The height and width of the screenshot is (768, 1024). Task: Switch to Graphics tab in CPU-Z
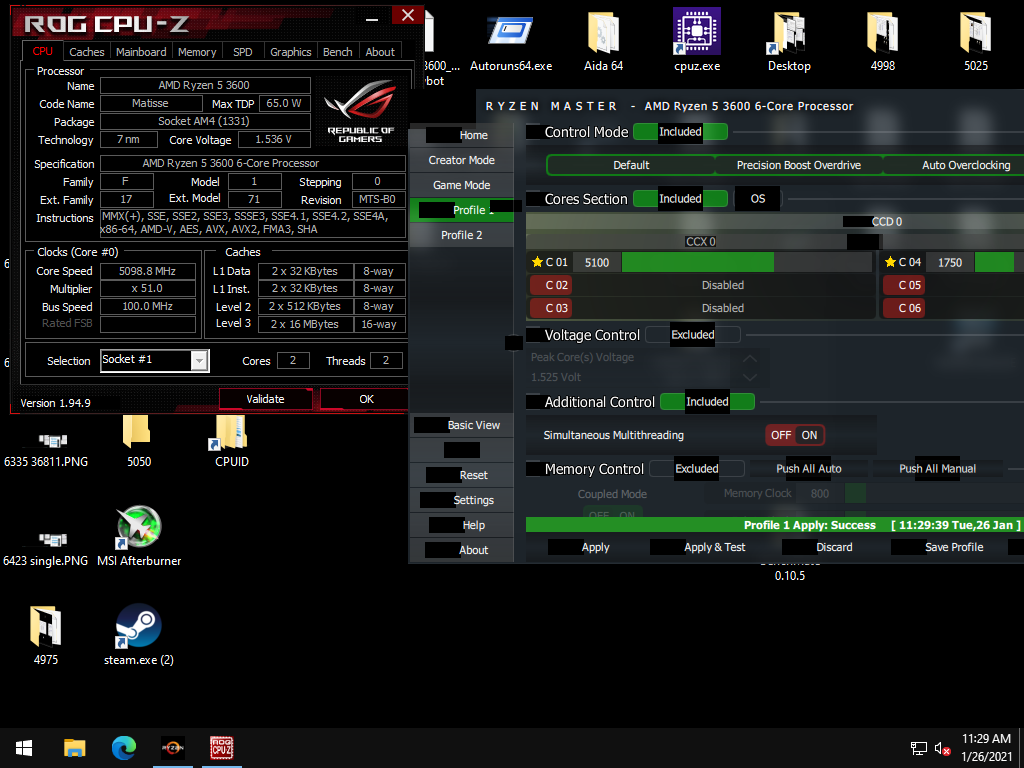click(x=291, y=52)
